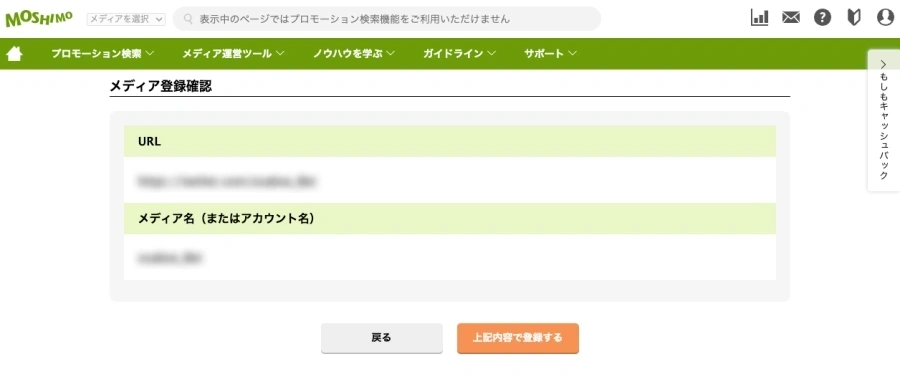Open the サポート menu
This screenshot has height=380, width=900.
click(x=550, y=54)
